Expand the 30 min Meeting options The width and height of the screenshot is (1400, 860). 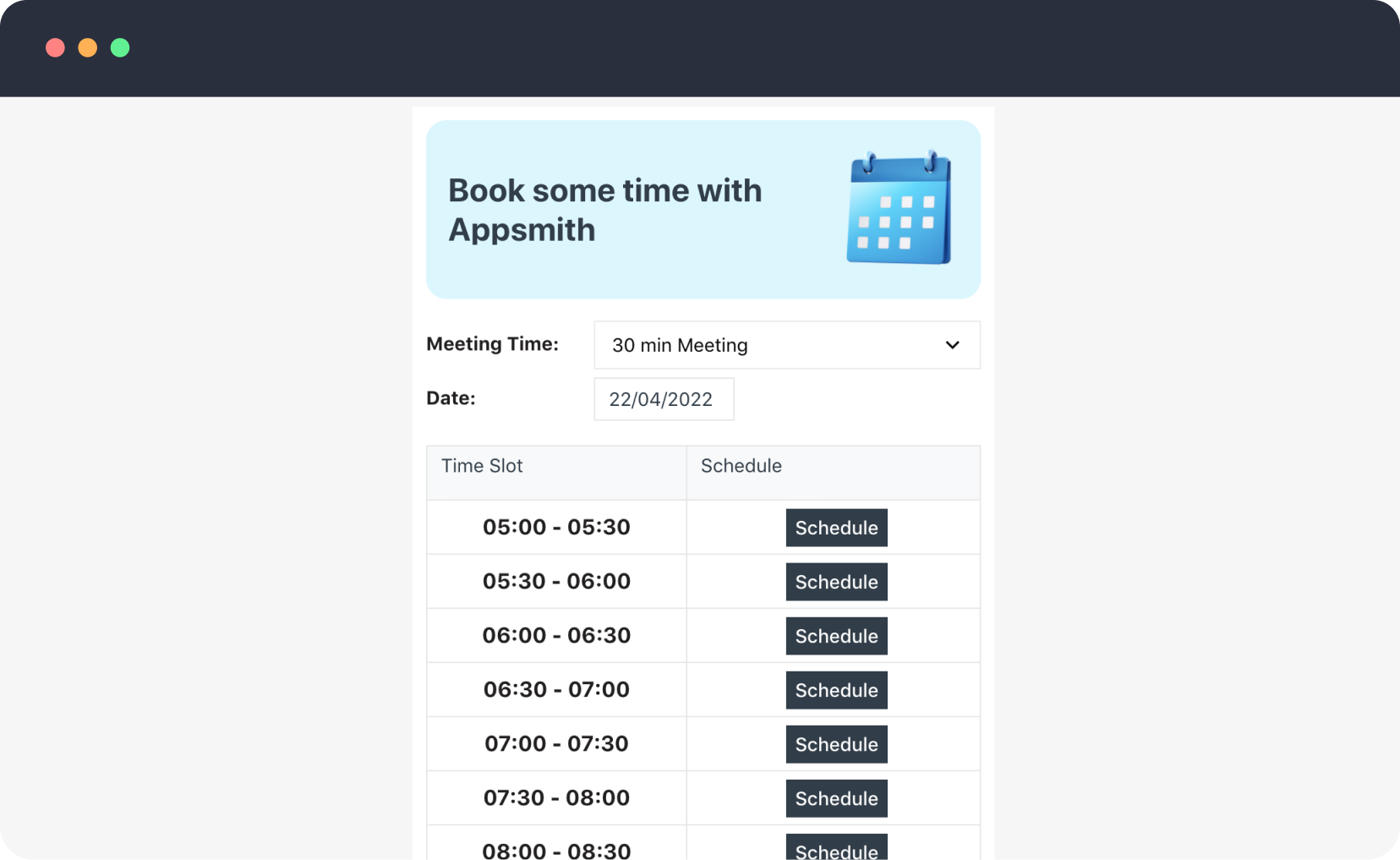pos(786,345)
